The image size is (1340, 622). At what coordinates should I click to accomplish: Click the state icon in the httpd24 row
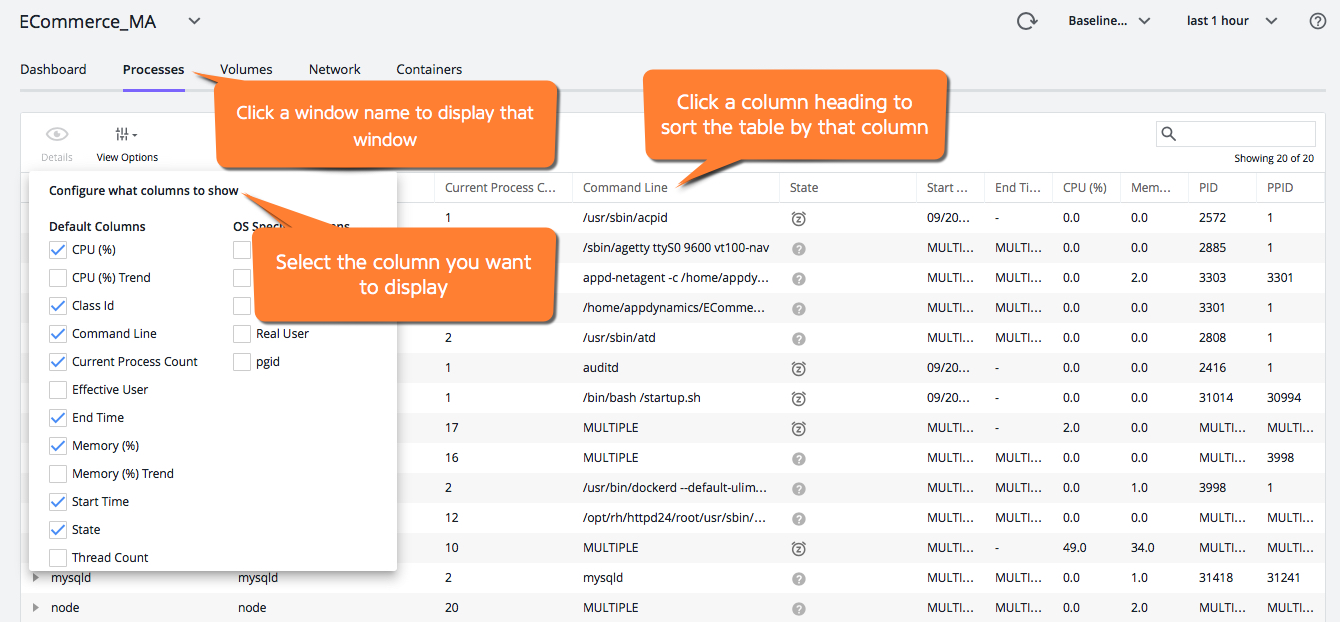point(798,518)
